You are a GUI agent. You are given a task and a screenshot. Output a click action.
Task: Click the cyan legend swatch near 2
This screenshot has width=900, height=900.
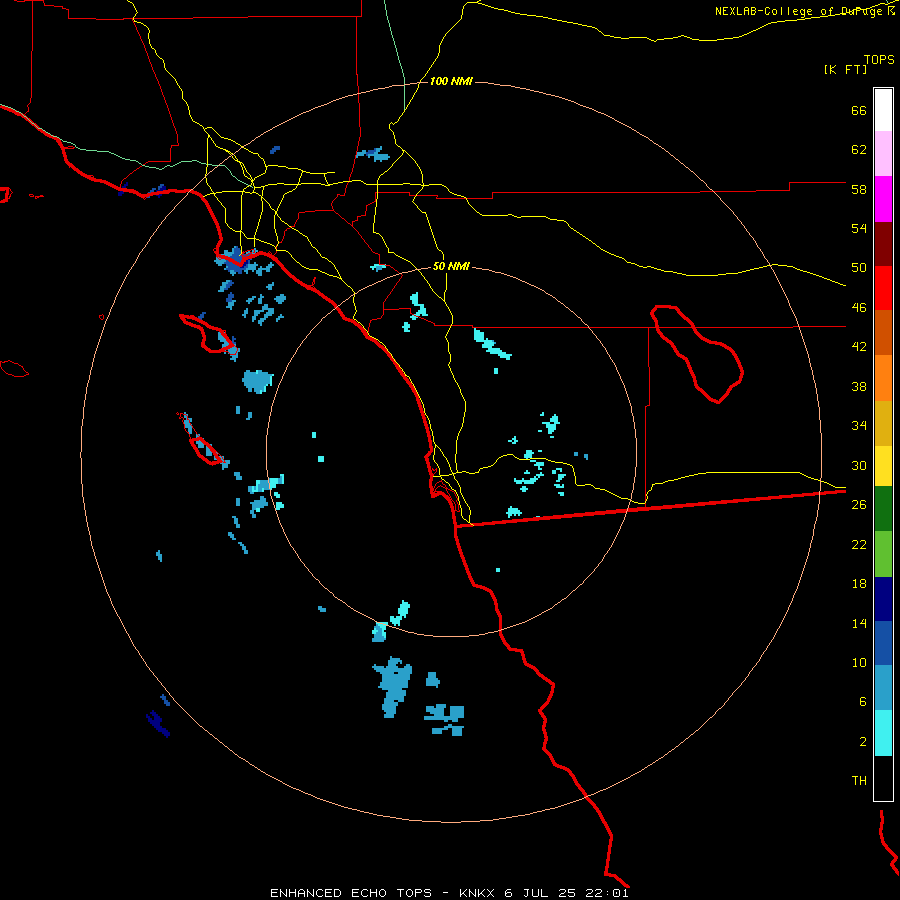(x=883, y=734)
